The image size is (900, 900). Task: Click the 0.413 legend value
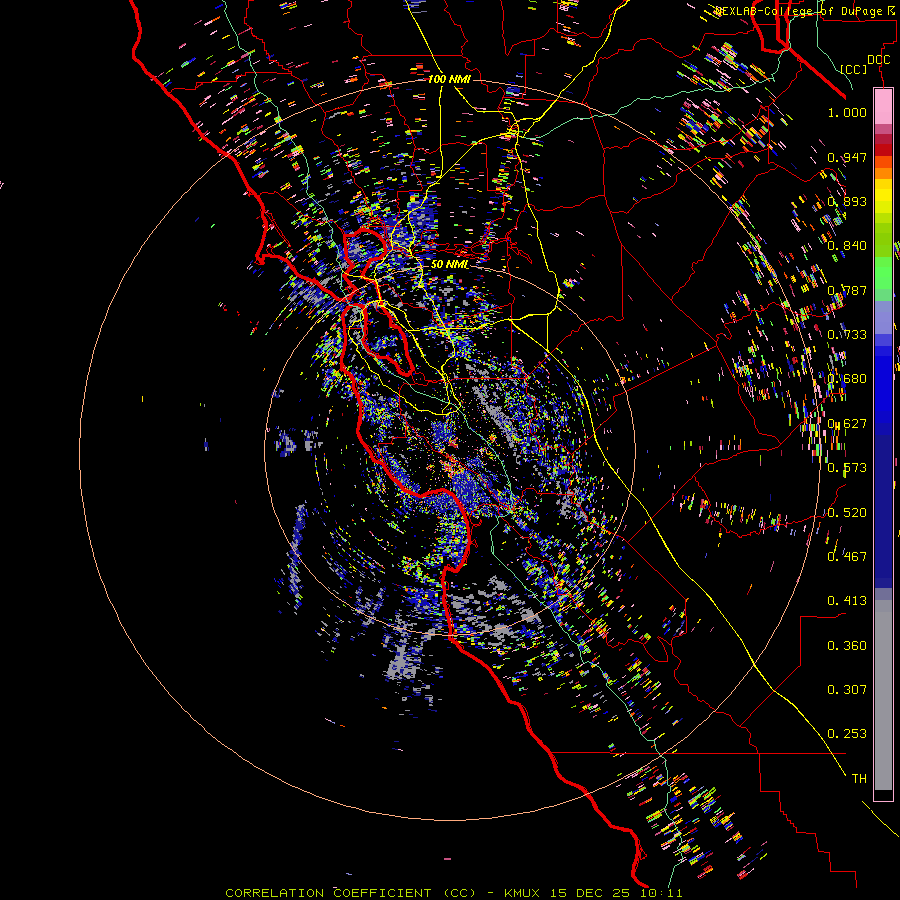[x=847, y=601]
